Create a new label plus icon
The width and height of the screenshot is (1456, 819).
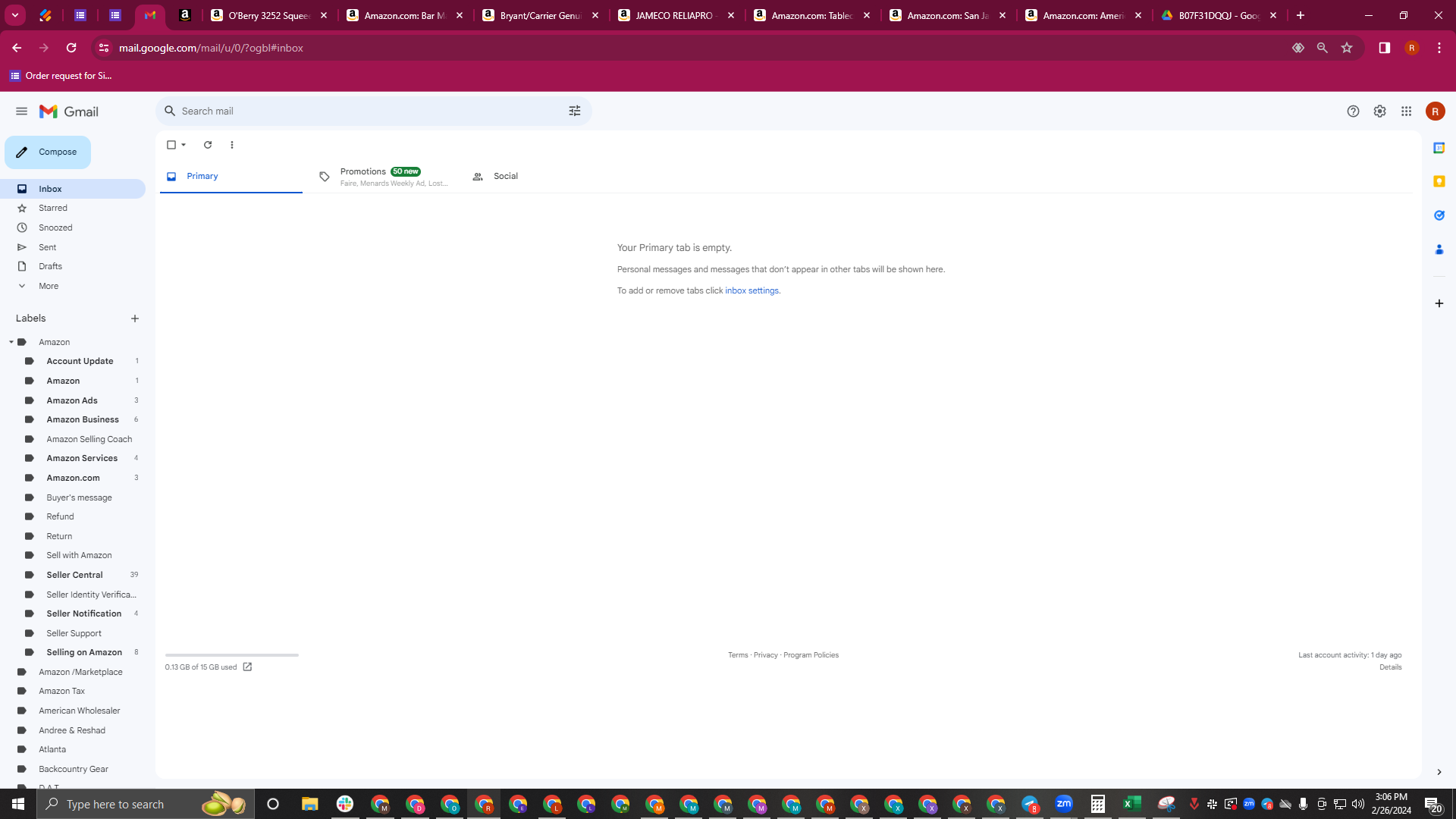[135, 319]
